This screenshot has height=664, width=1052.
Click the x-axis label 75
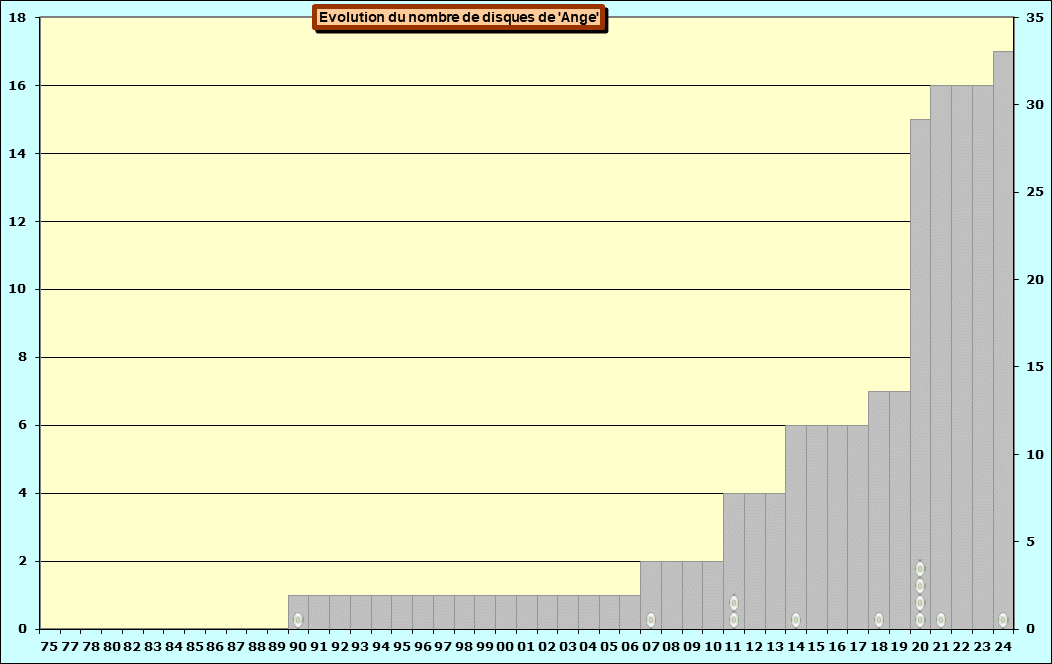(x=49, y=646)
